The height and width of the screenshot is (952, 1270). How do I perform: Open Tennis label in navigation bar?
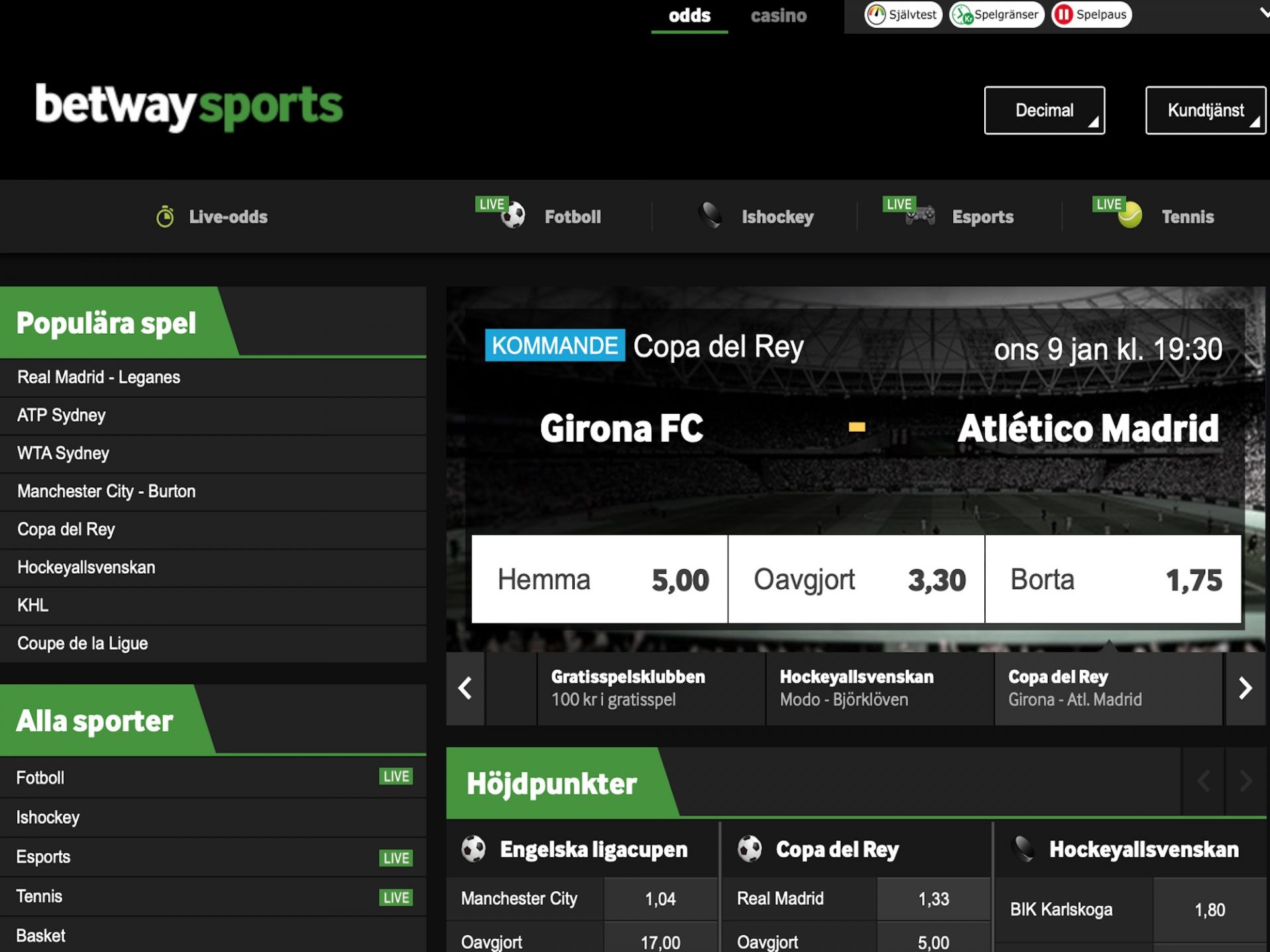pos(1188,217)
